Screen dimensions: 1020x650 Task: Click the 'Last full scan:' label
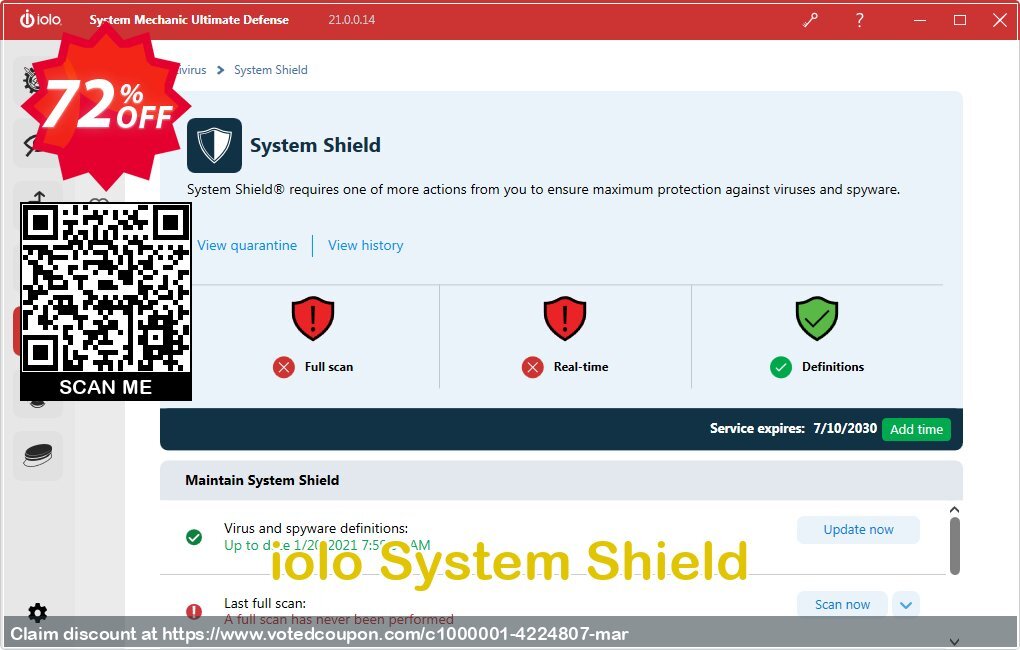(x=265, y=603)
